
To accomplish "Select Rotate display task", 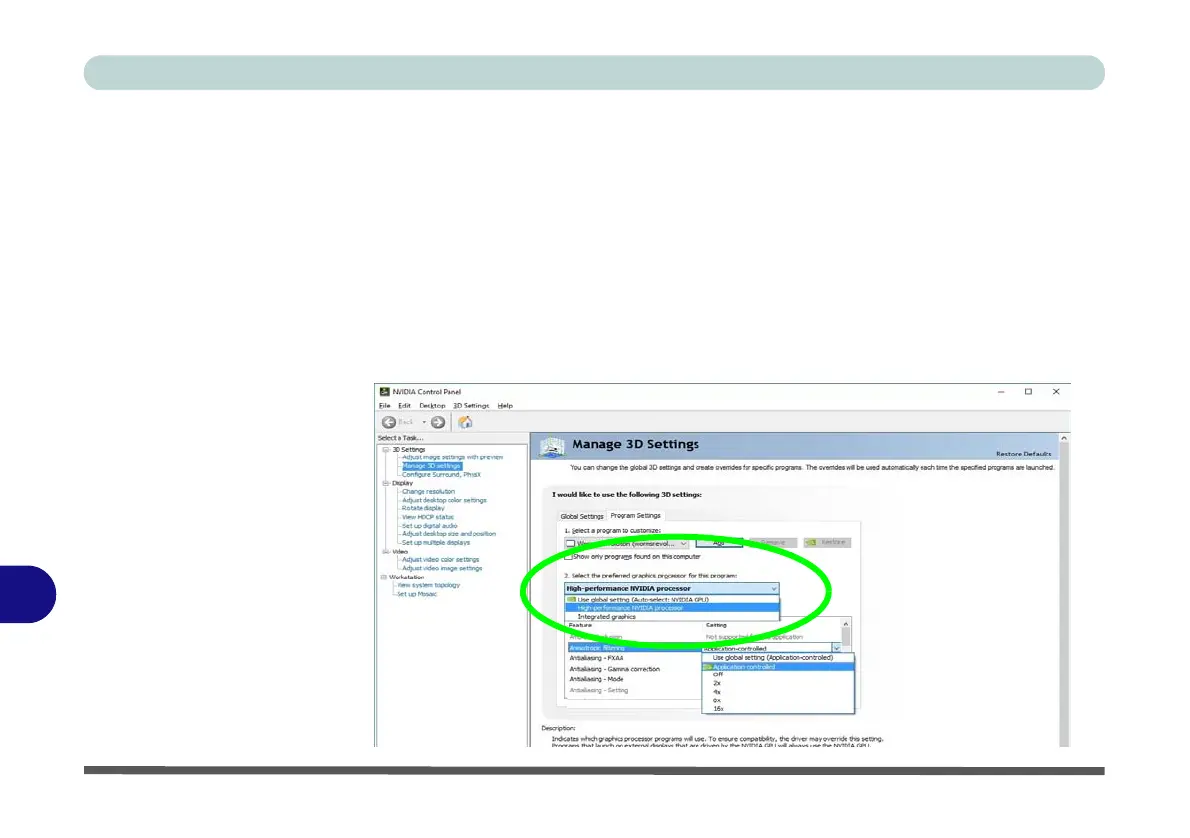I will (x=423, y=508).
